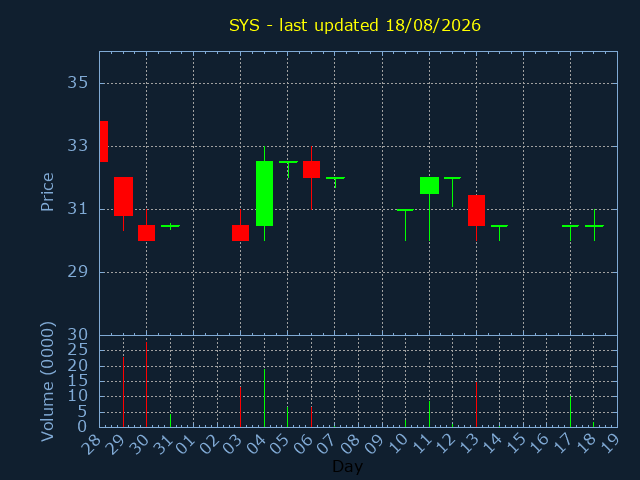This screenshot has height=480, width=640.
Task: Click day-axis label 09
Action: (x=374, y=444)
